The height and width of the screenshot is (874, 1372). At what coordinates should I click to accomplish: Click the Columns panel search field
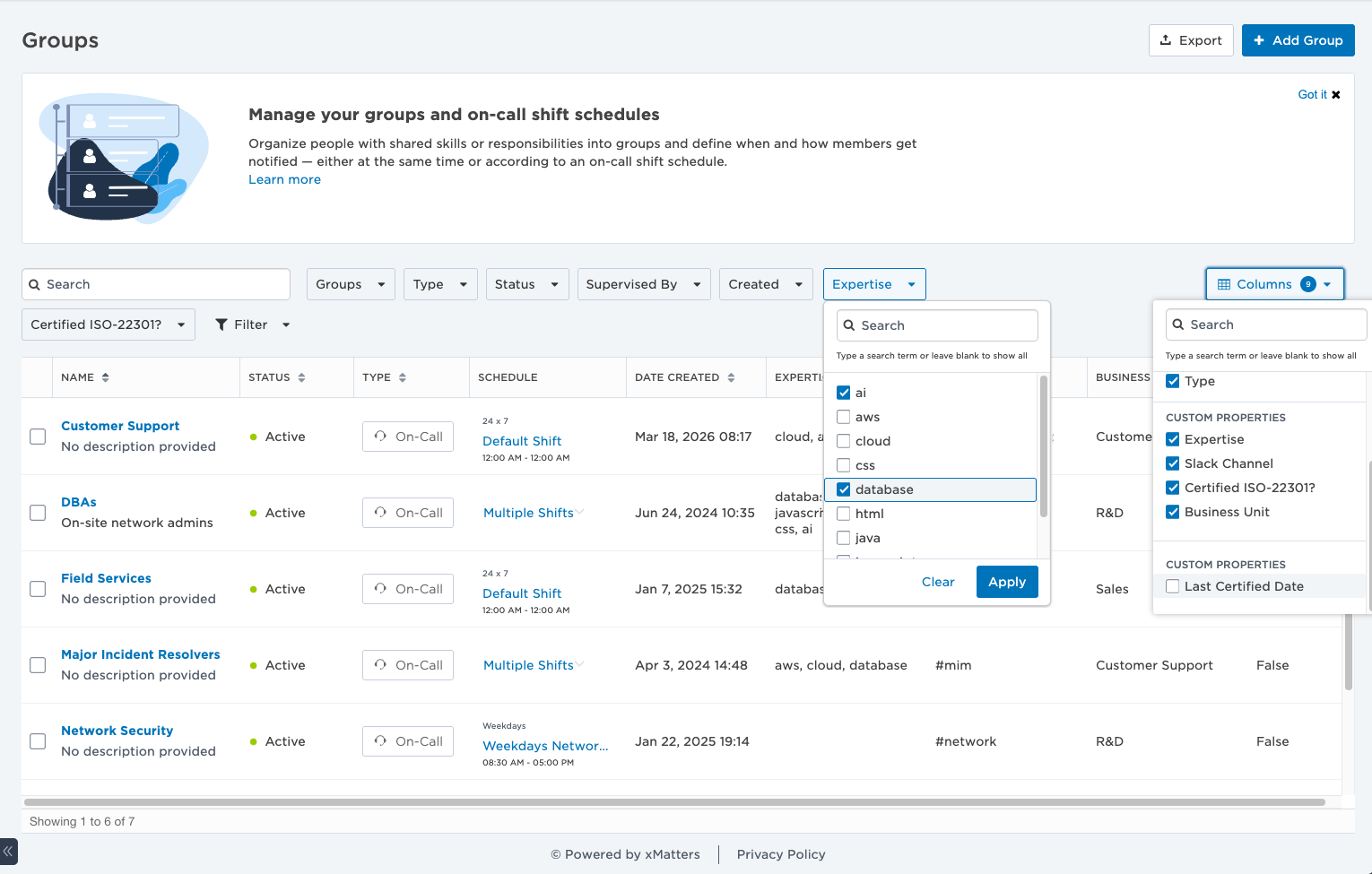click(x=1266, y=325)
